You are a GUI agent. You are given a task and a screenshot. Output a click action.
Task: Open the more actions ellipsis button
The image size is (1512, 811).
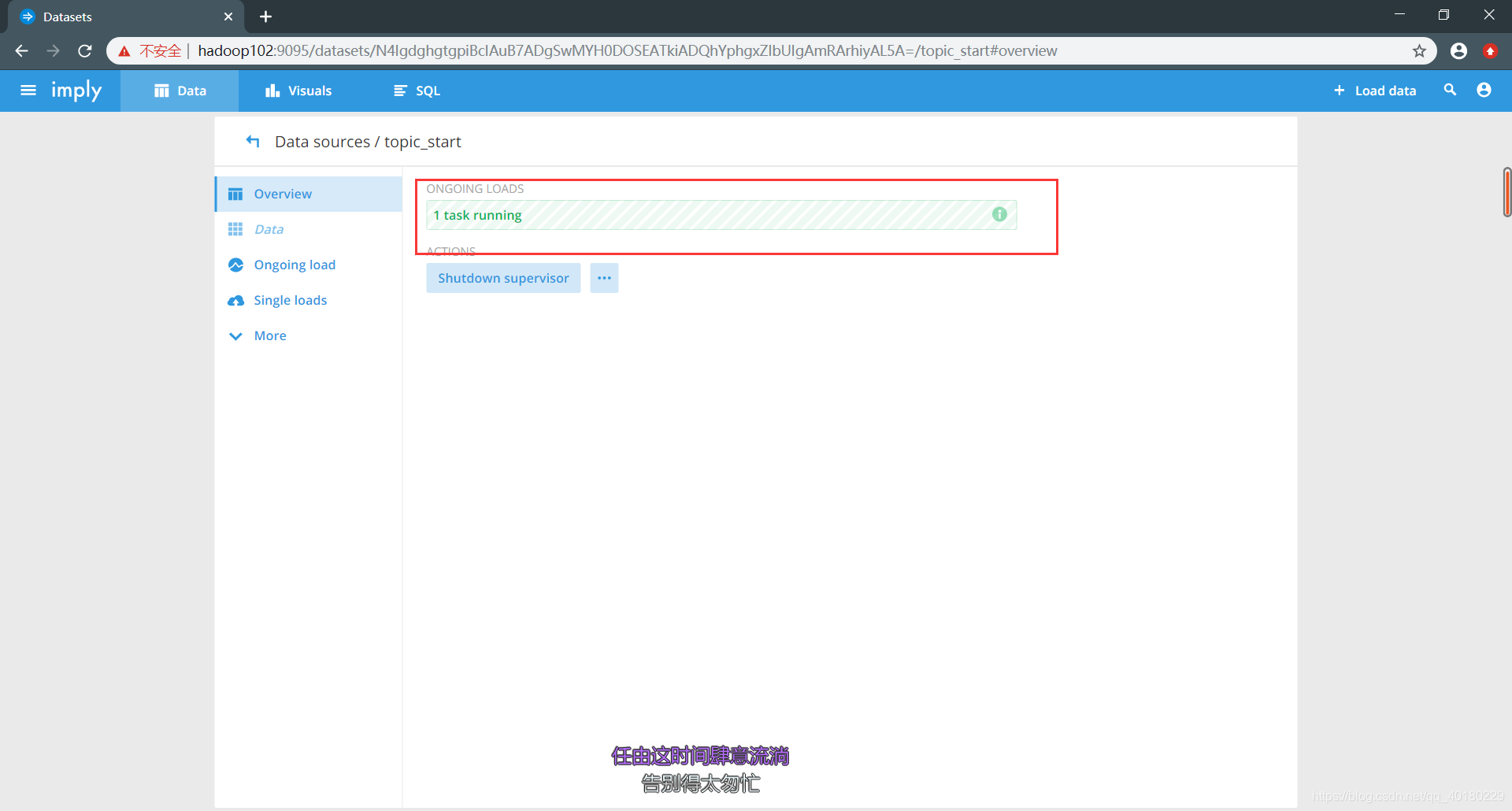point(604,278)
